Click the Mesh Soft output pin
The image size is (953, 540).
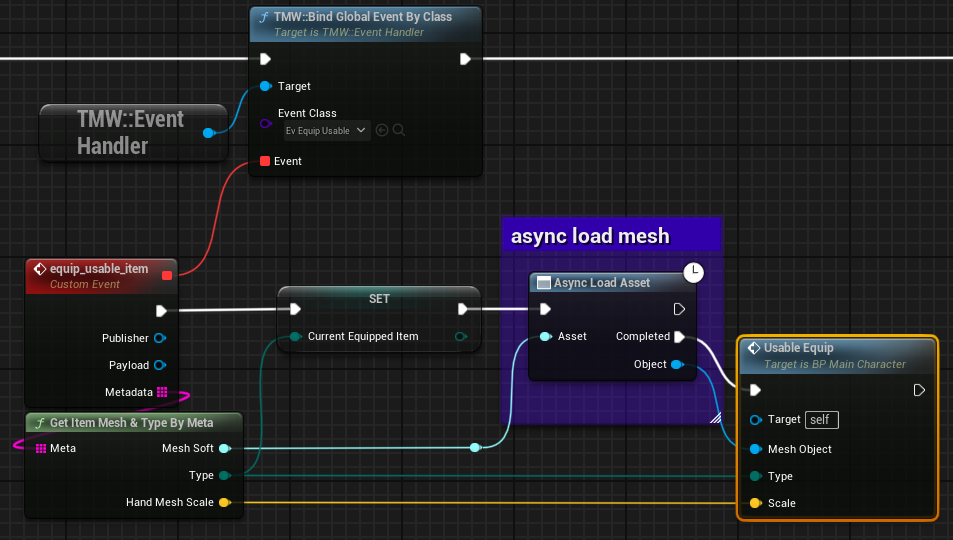pyautogui.click(x=224, y=448)
